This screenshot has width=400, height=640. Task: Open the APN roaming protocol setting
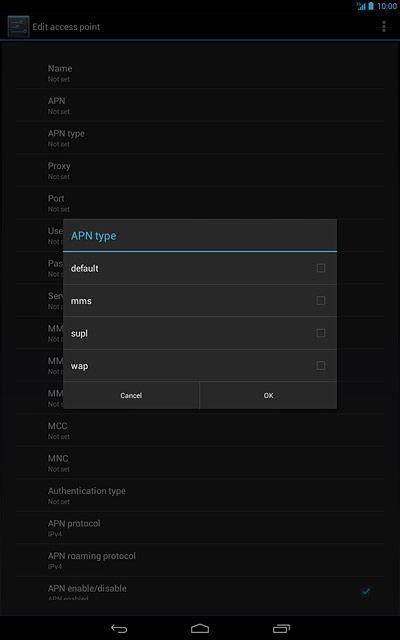pyautogui.click(x=200, y=560)
